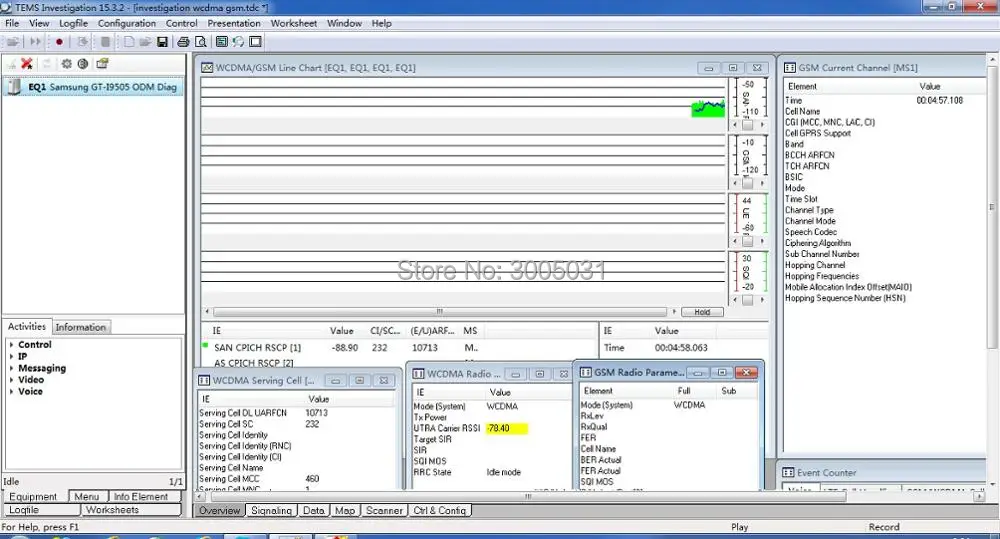
Task: Click the Print icon in toolbar
Action: pos(183,42)
